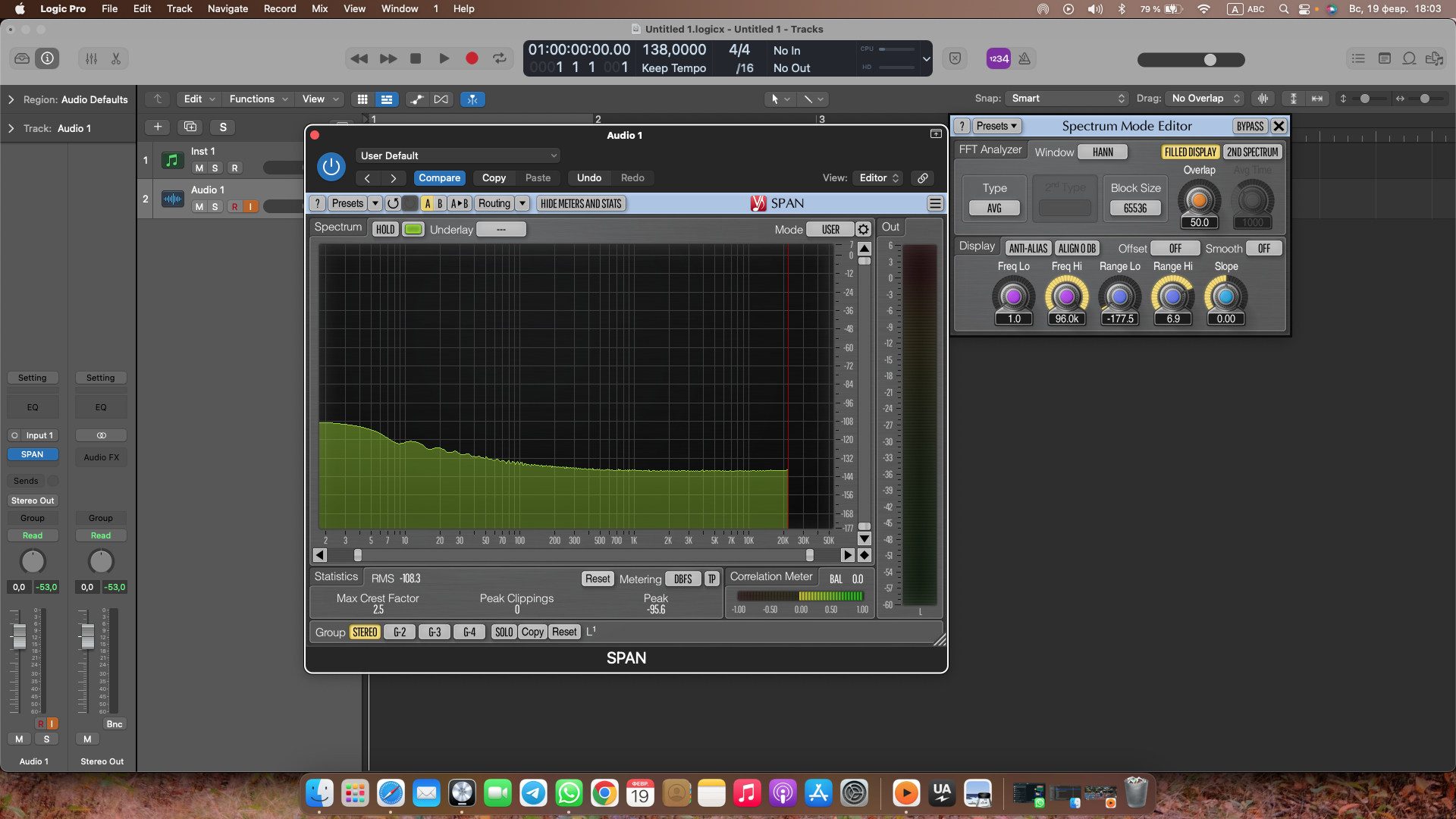This screenshot has height=819, width=1456.
Task: Open the Snap Smart dropdown
Action: 1067,99
